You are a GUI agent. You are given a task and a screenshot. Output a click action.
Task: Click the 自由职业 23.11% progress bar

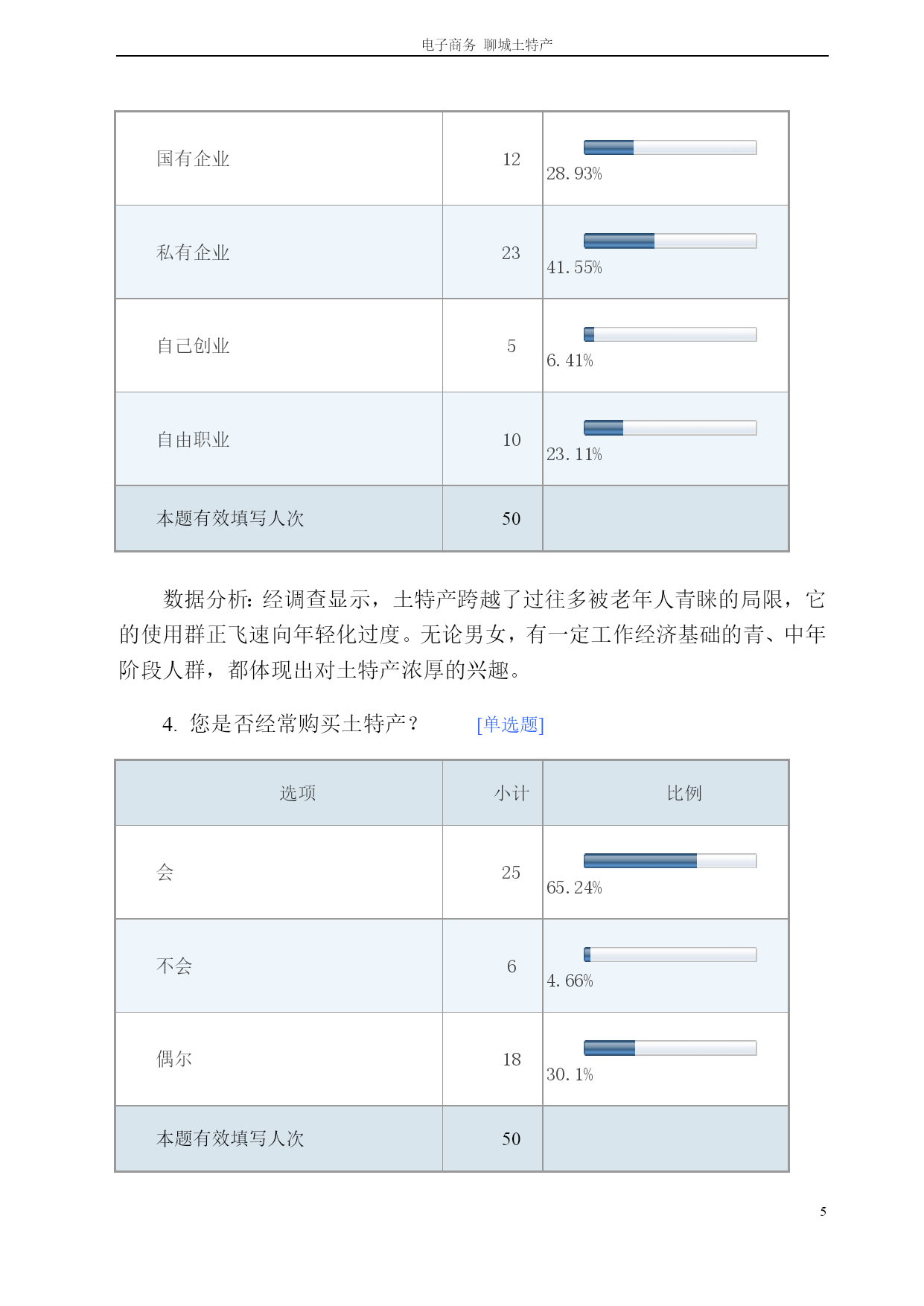click(670, 427)
